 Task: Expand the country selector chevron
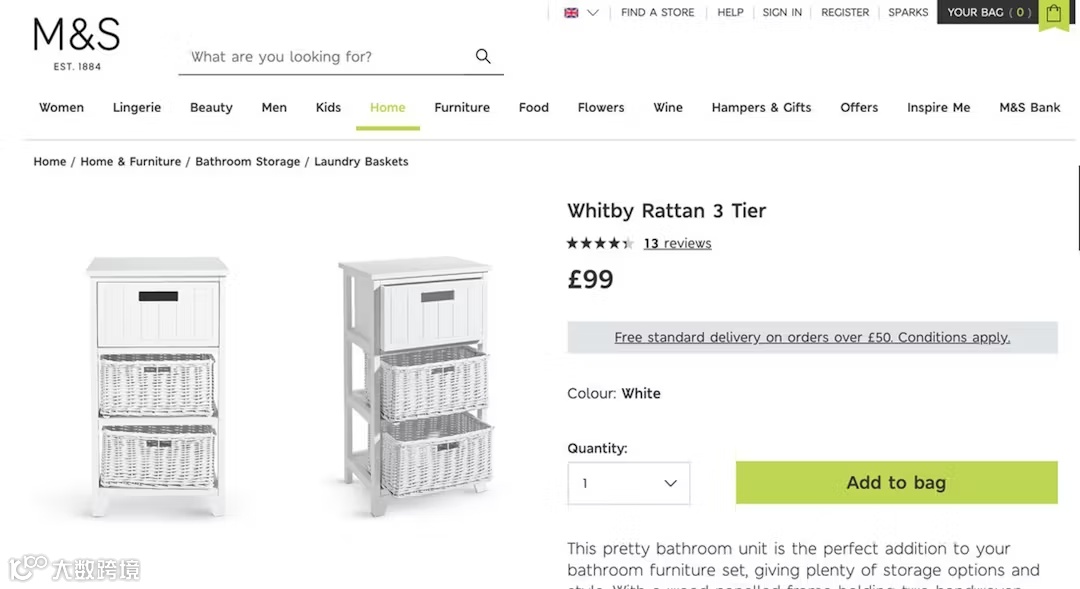[593, 13]
